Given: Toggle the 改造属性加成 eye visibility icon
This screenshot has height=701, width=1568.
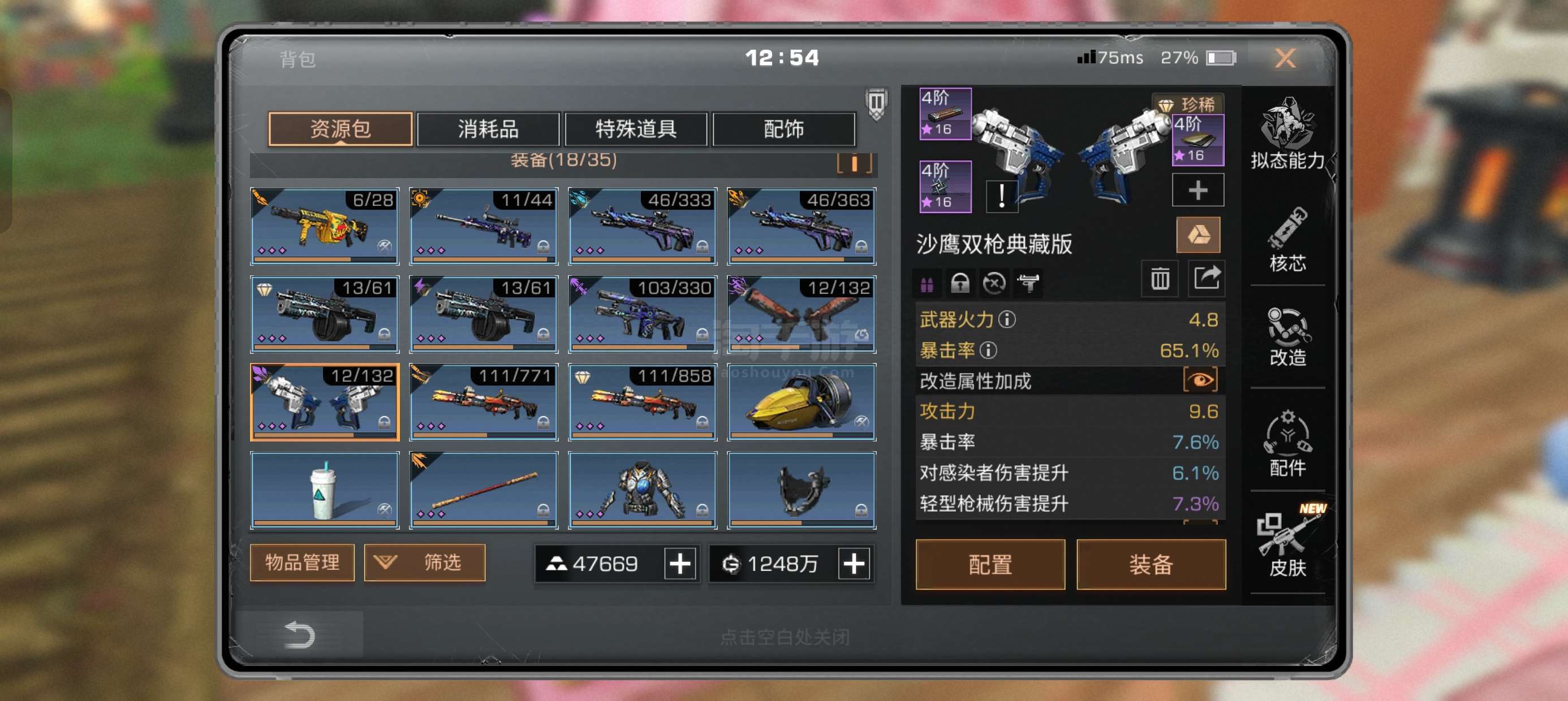Looking at the screenshot, I should (1200, 380).
